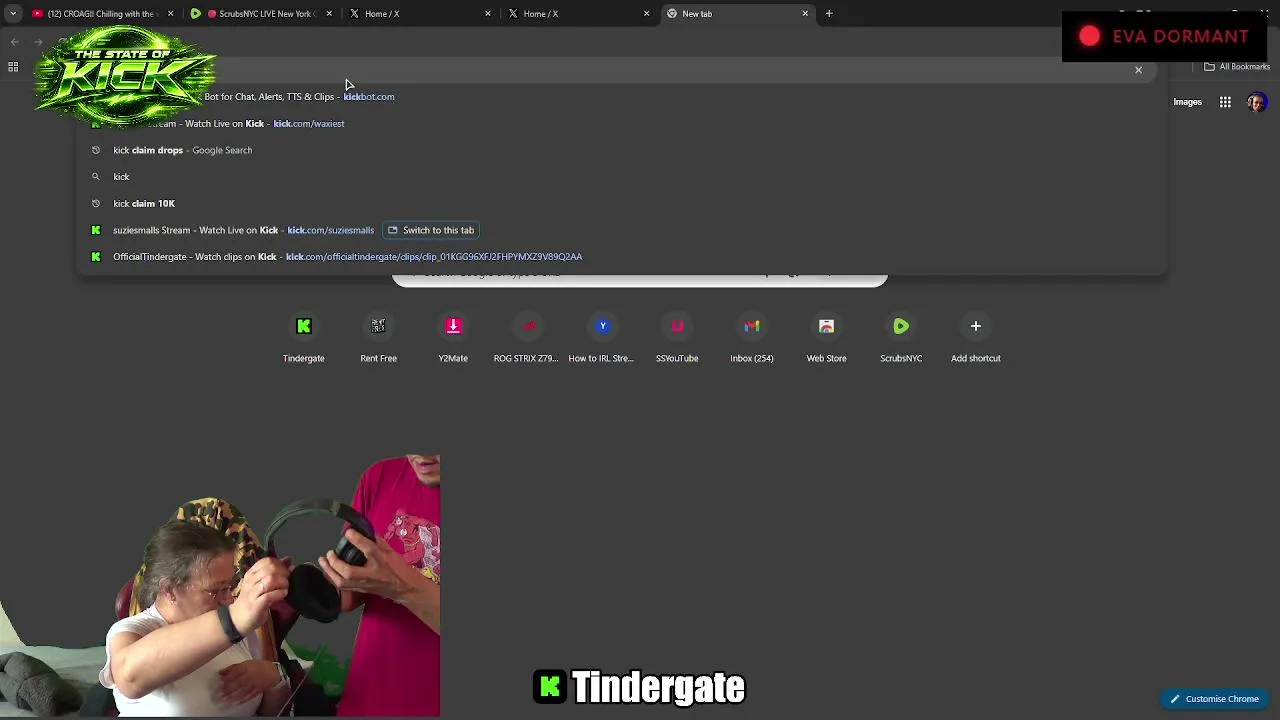Select 'kick claim drops - Google Search' suggestion
This screenshot has height=720, width=1280.
pyautogui.click(x=622, y=150)
